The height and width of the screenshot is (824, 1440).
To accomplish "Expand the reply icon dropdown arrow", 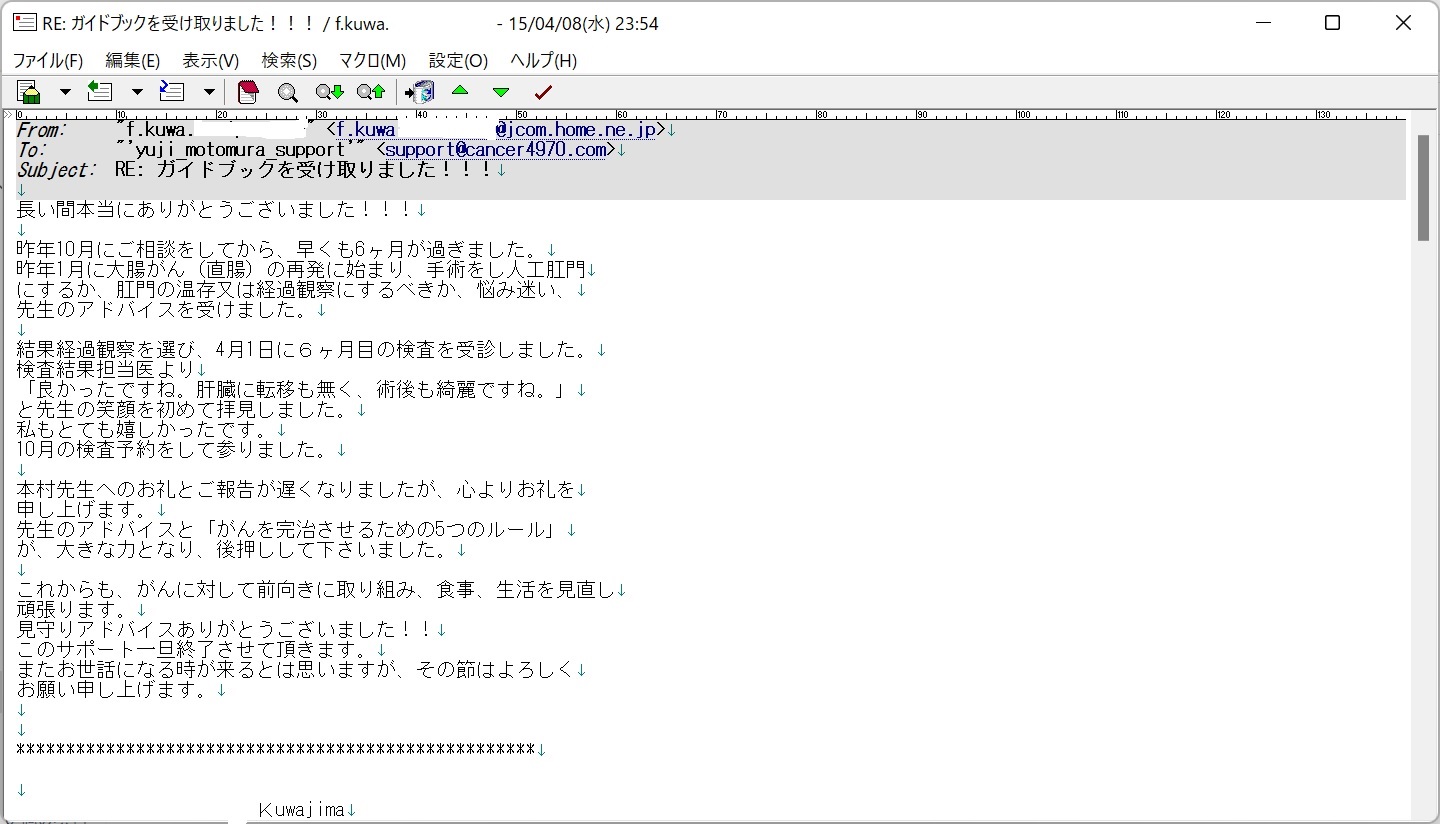I will [x=137, y=92].
